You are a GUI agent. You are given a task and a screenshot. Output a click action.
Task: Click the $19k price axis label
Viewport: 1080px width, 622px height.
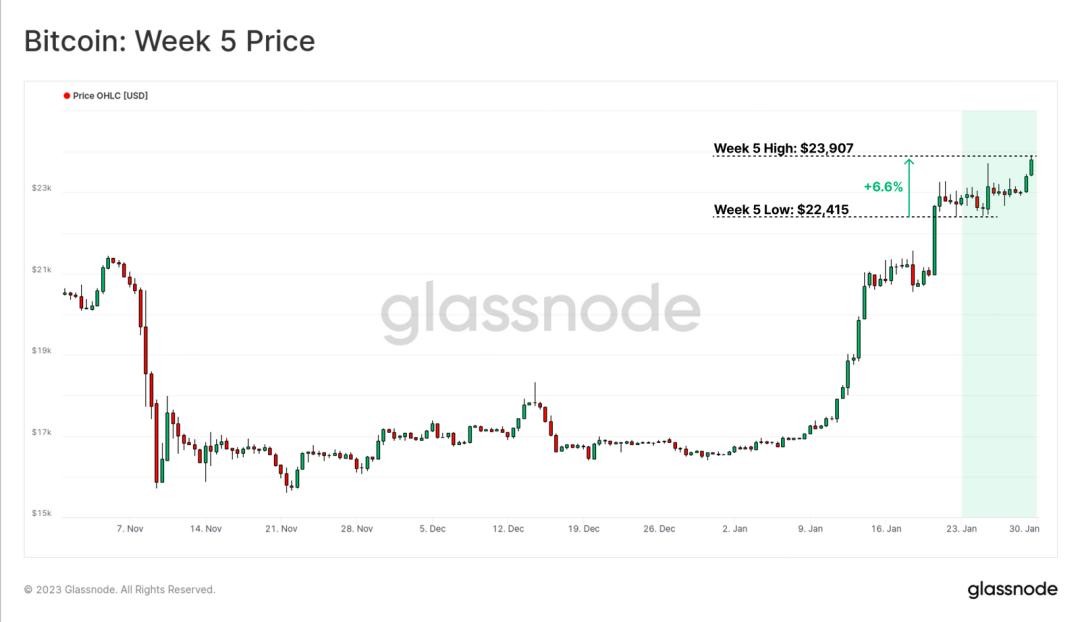click(x=41, y=351)
